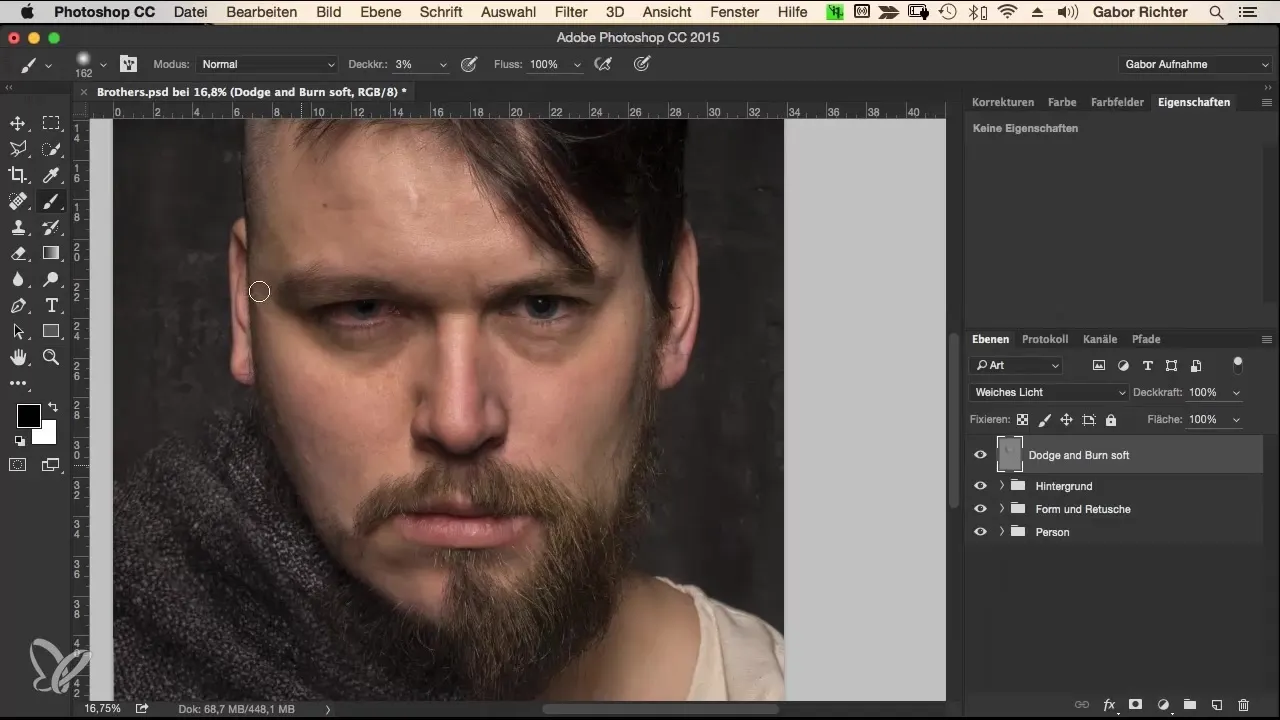The height and width of the screenshot is (720, 1280).
Task: Open the extra tools ellipsis menu
Action: point(18,383)
